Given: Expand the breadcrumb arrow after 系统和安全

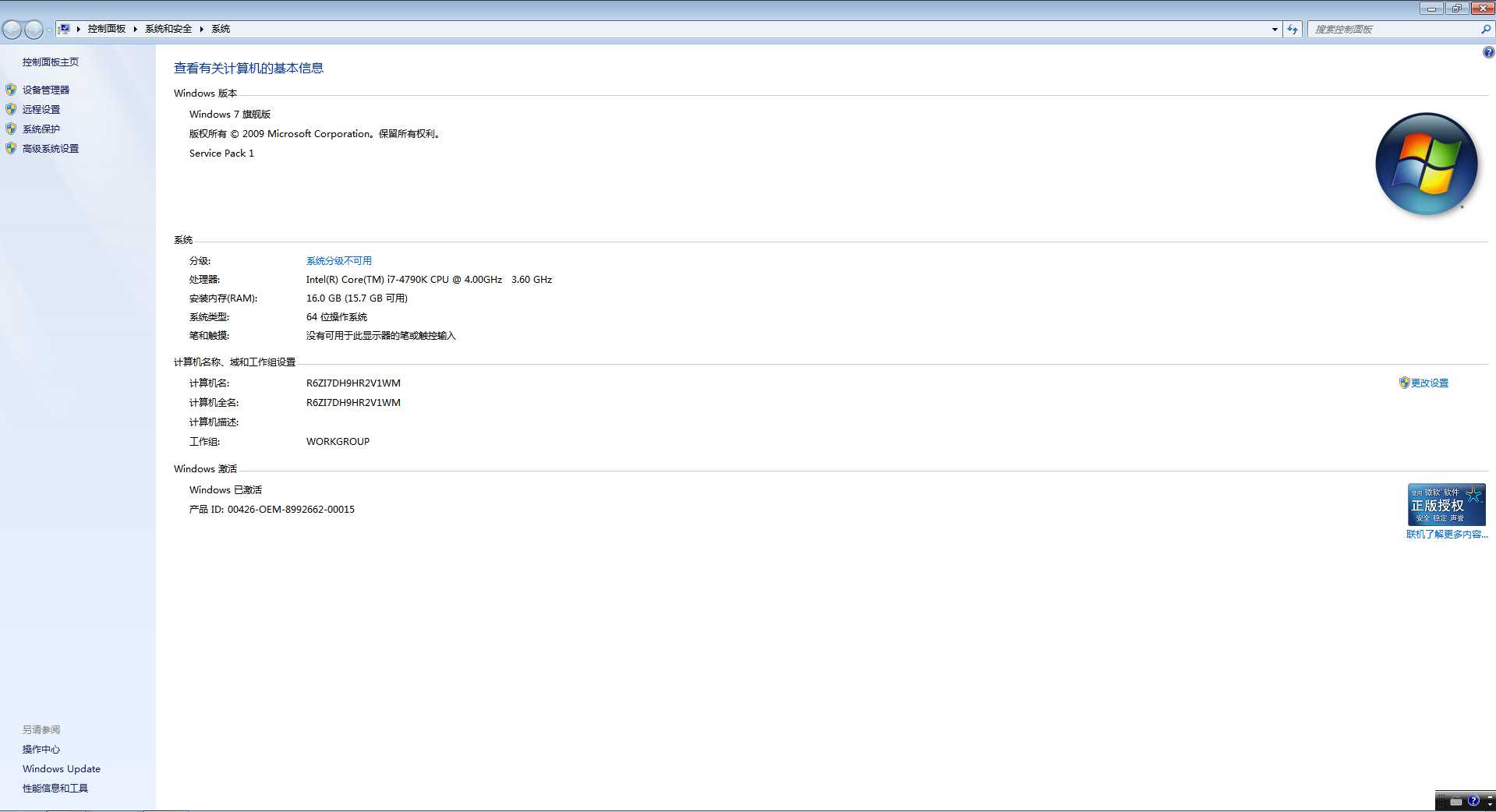Looking at the screenshot, I should click(201, 29).
